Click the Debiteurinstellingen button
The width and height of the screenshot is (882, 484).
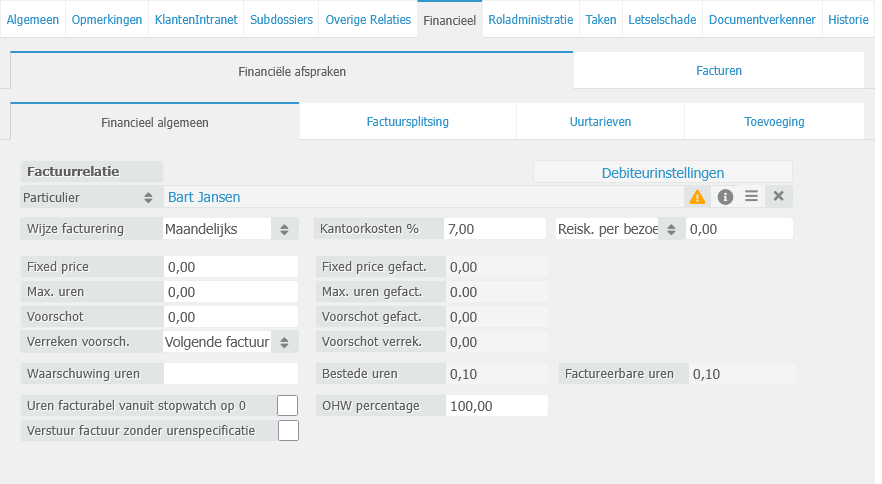[662, 173]
